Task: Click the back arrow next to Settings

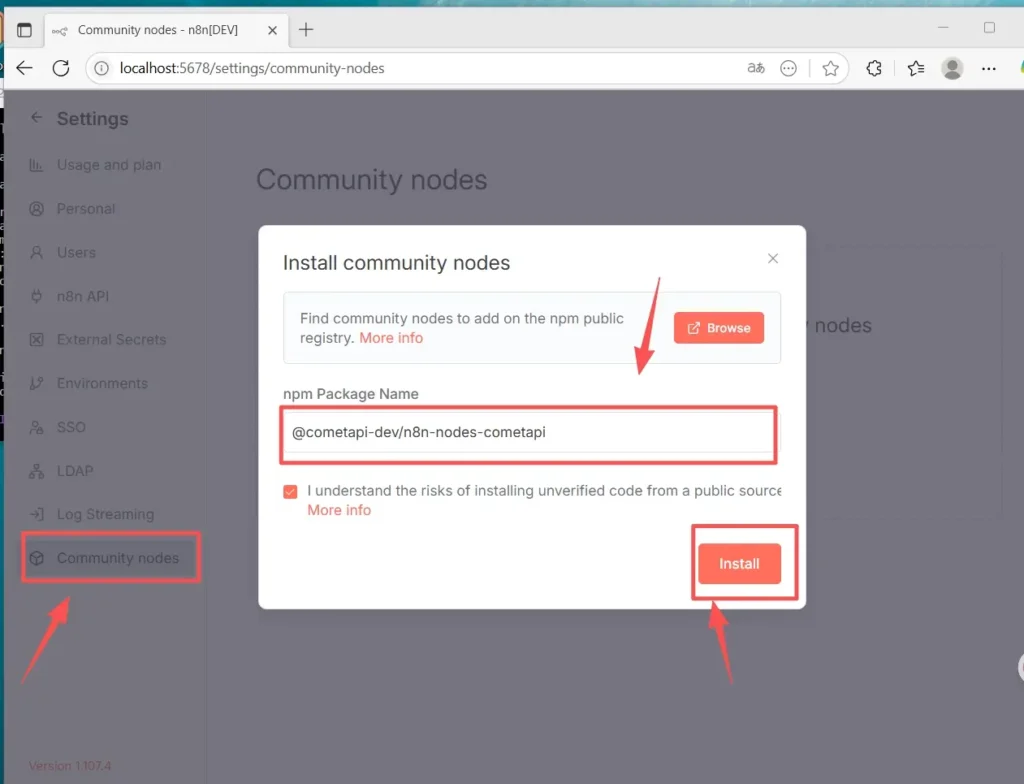Action: [37, 118]
